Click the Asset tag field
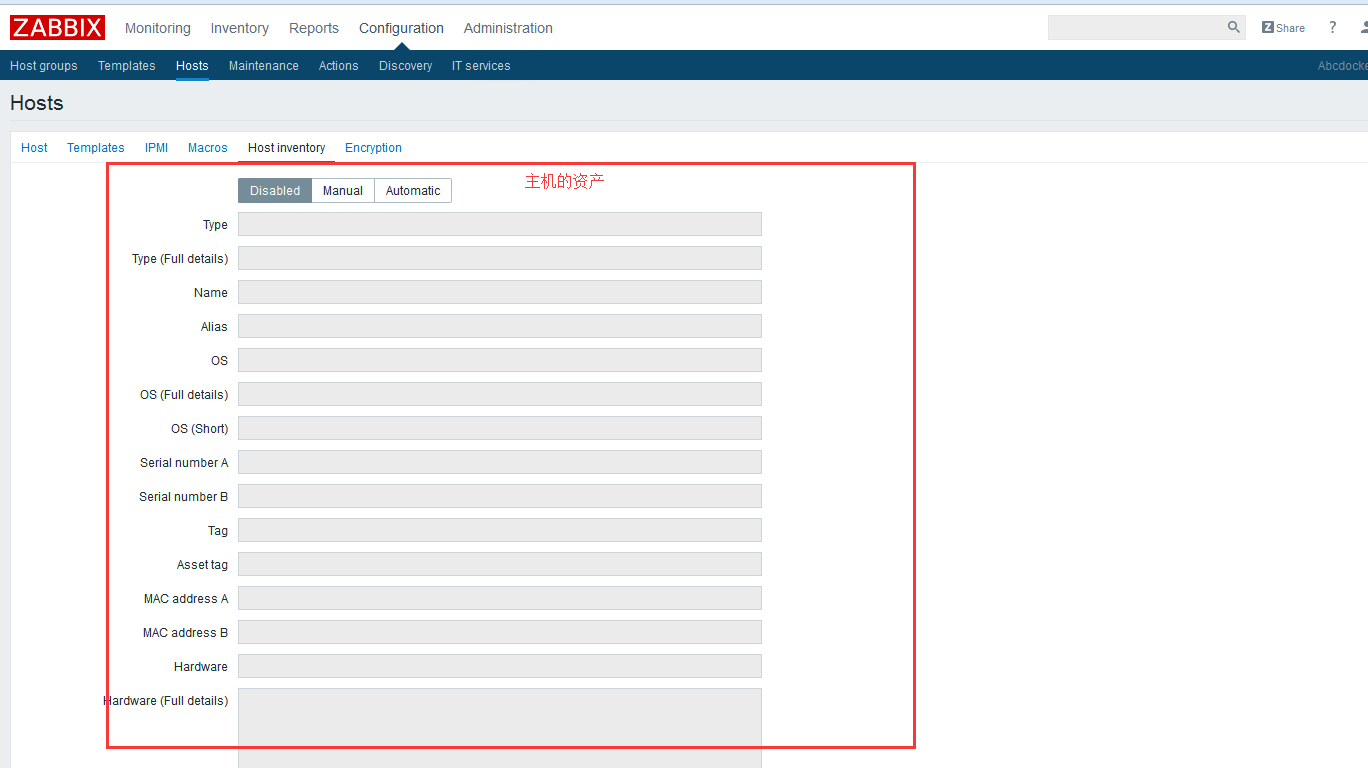 tap(500, 564)
